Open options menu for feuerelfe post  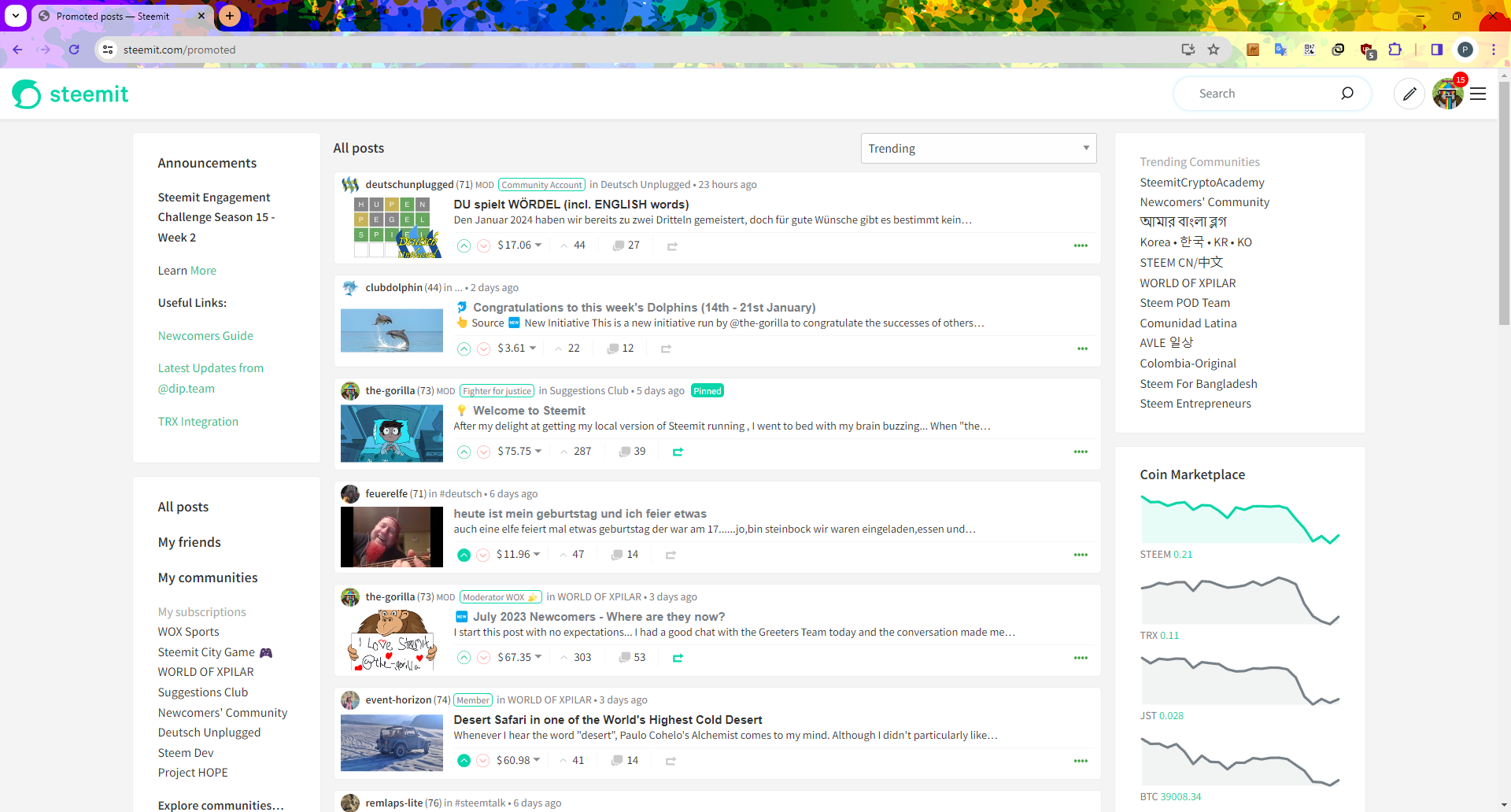[x=1081, y=555]
